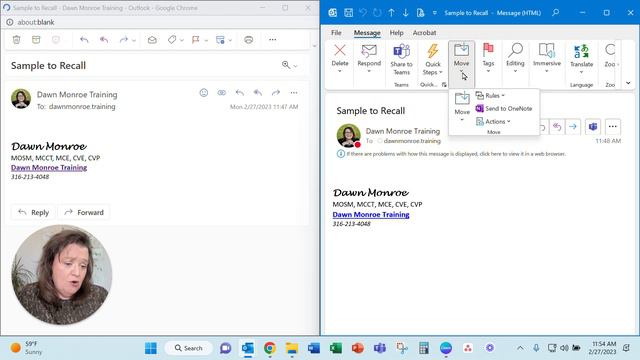
Task: Expand Actions submenu in Move dropdown
Action: [x=493, y=122]
